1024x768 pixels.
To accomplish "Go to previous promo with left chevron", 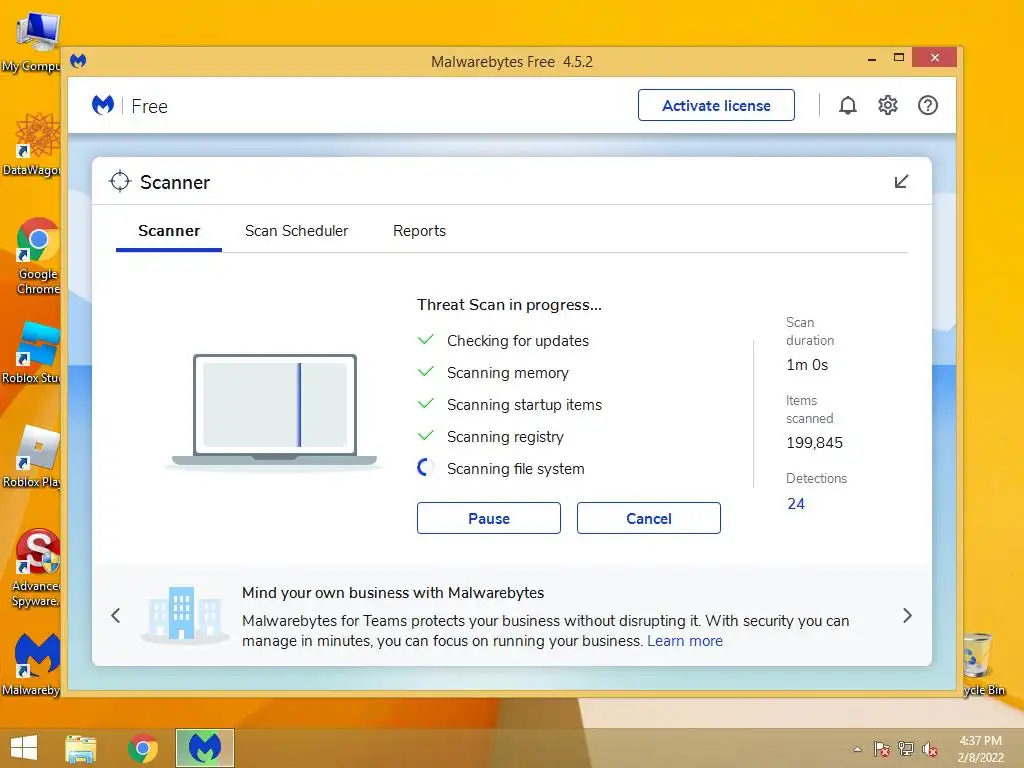I will click(116, 615).
